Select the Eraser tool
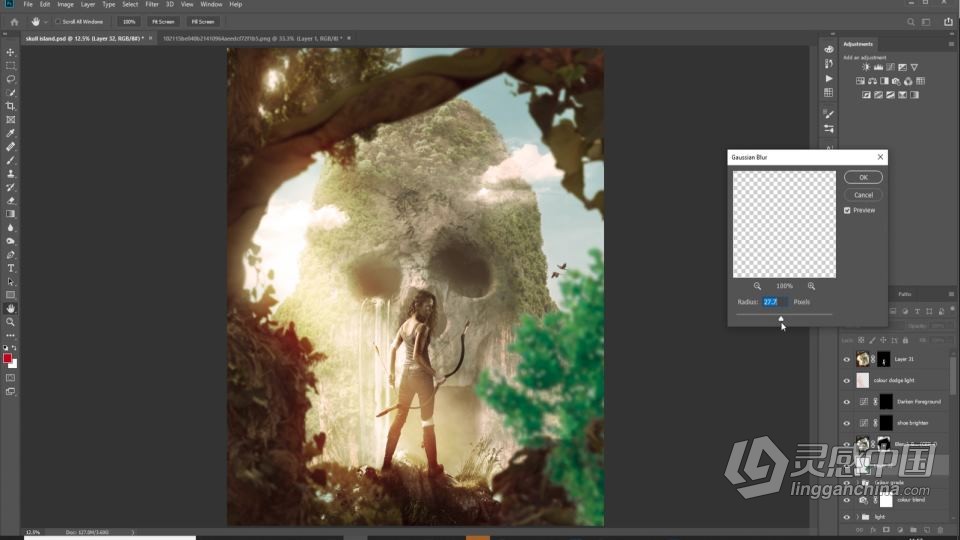Viewport: 960px width, 540px height. [x=10, y=200]
